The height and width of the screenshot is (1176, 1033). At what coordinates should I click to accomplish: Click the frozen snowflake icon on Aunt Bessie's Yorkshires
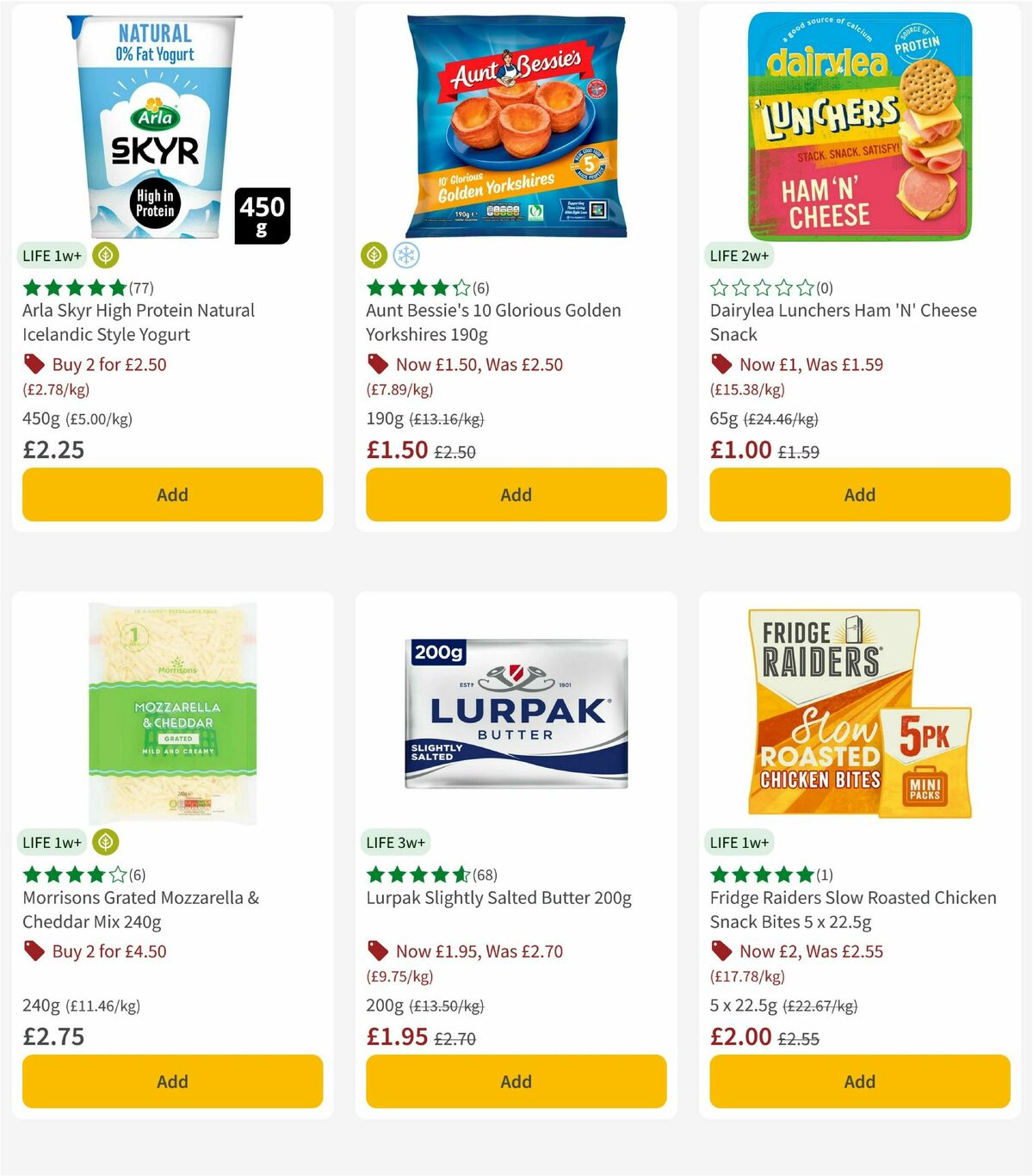pos(405,256)
